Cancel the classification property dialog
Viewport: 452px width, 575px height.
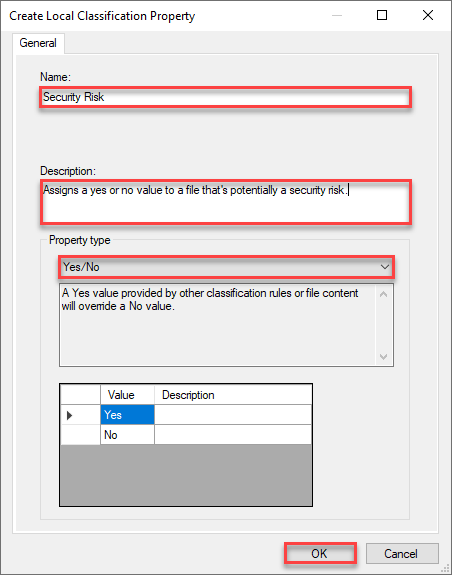pos(402,553)
